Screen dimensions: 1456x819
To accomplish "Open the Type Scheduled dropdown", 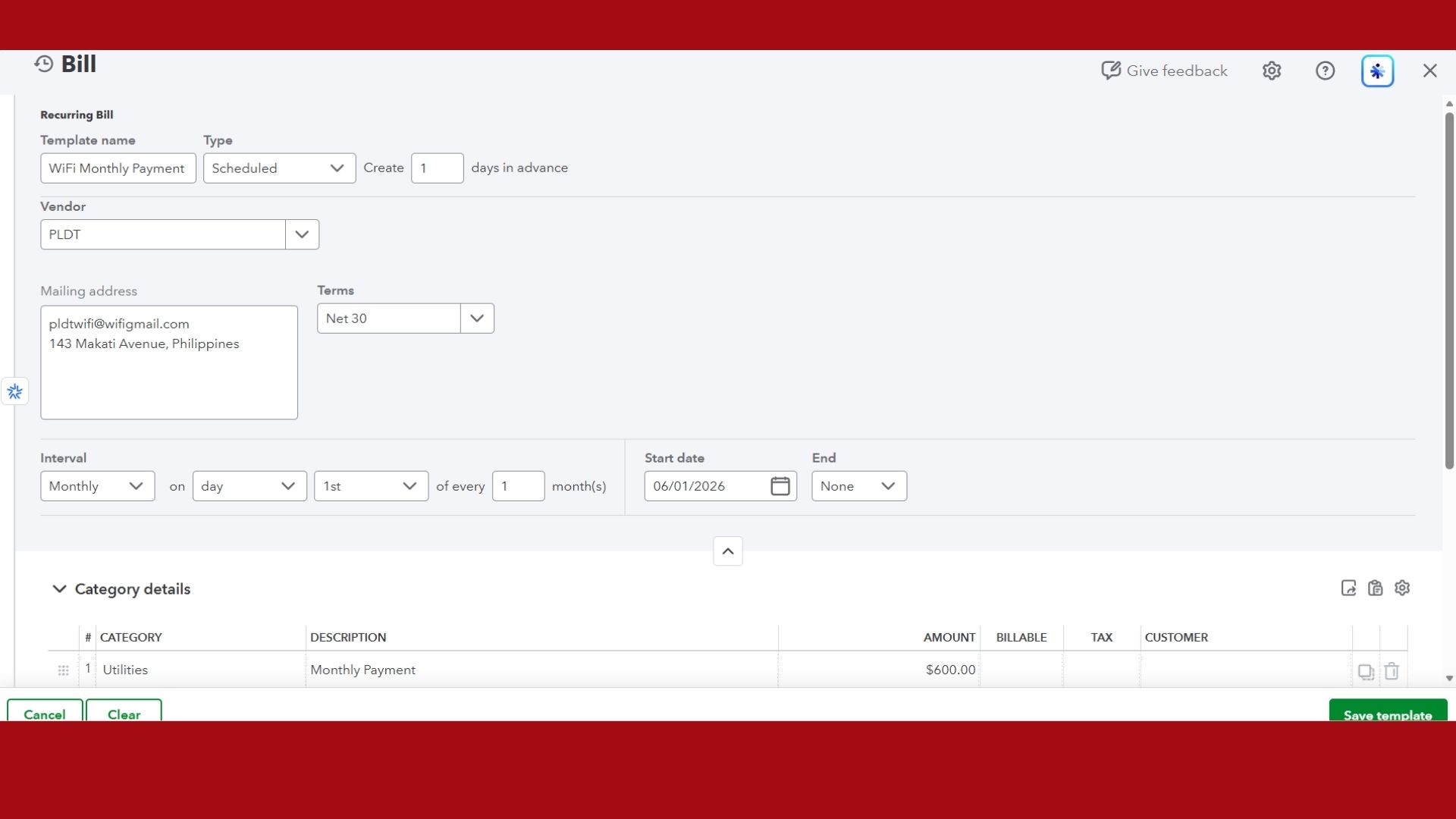I will click(x=279, y=168).
